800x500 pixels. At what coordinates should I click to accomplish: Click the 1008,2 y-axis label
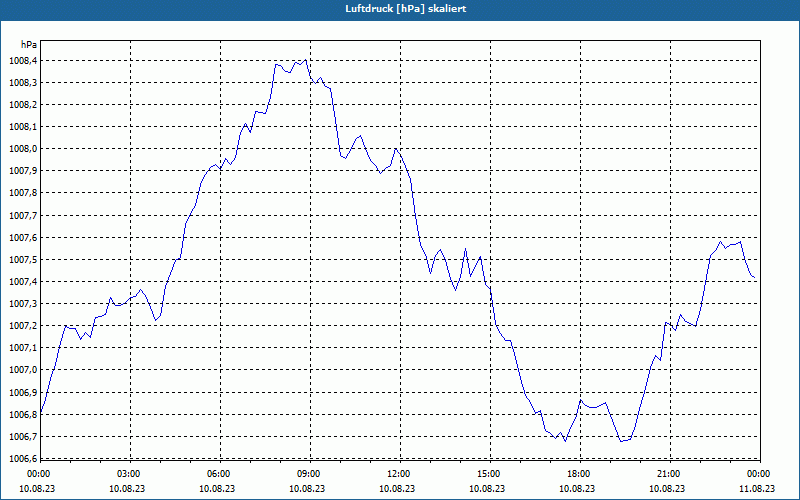coord(23,105)
